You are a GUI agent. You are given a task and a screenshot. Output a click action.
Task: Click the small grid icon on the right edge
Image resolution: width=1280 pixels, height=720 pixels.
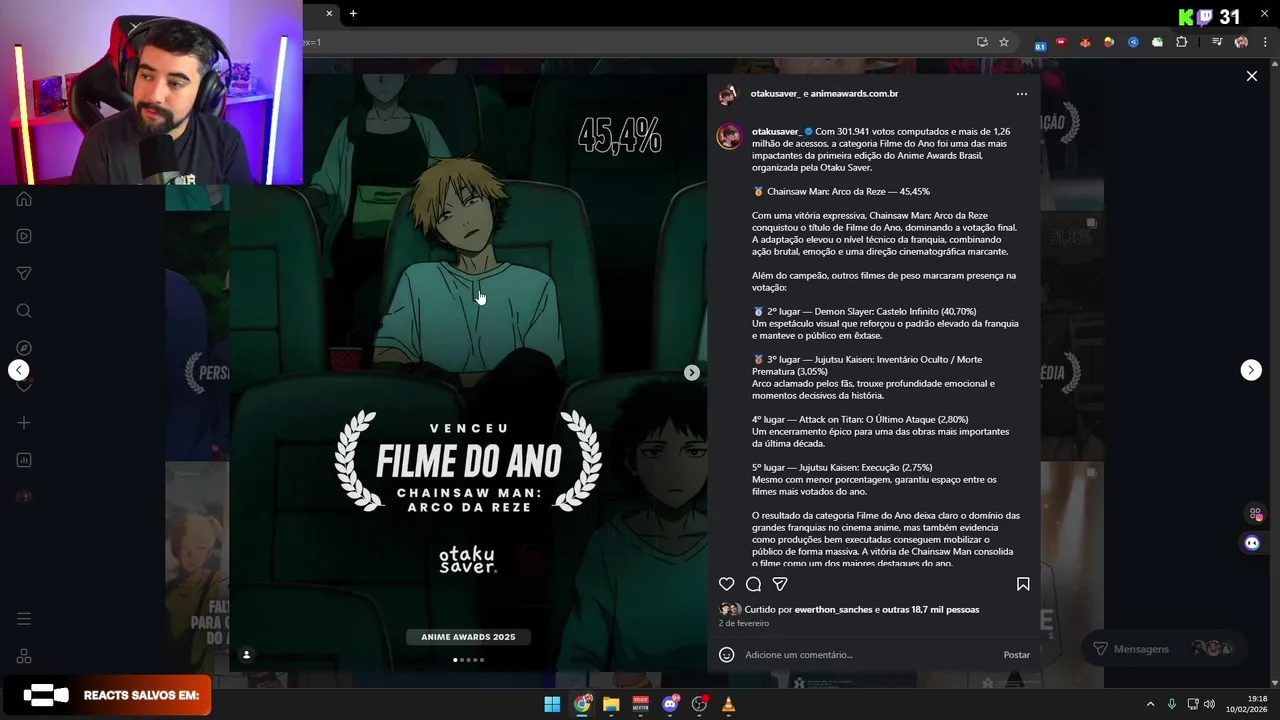pyautogui.click(x=1255, y=514)
